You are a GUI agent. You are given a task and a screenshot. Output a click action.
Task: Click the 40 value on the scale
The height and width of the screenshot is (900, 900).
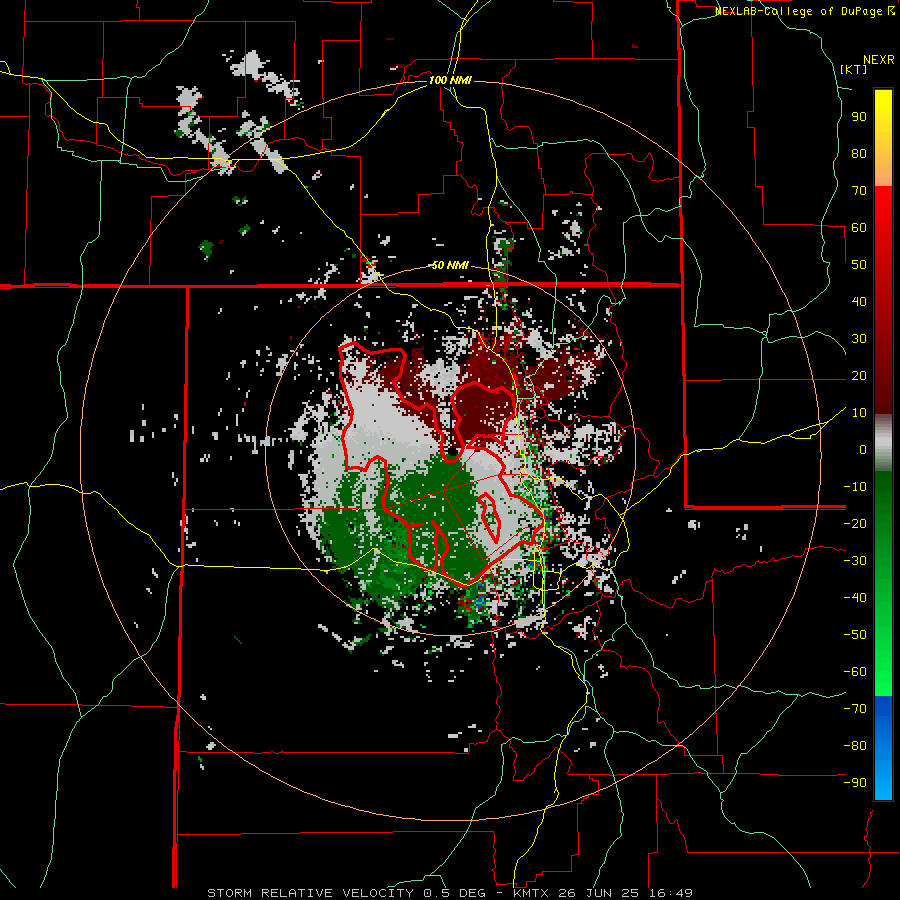pyautogui.click(x=859, y=301)
